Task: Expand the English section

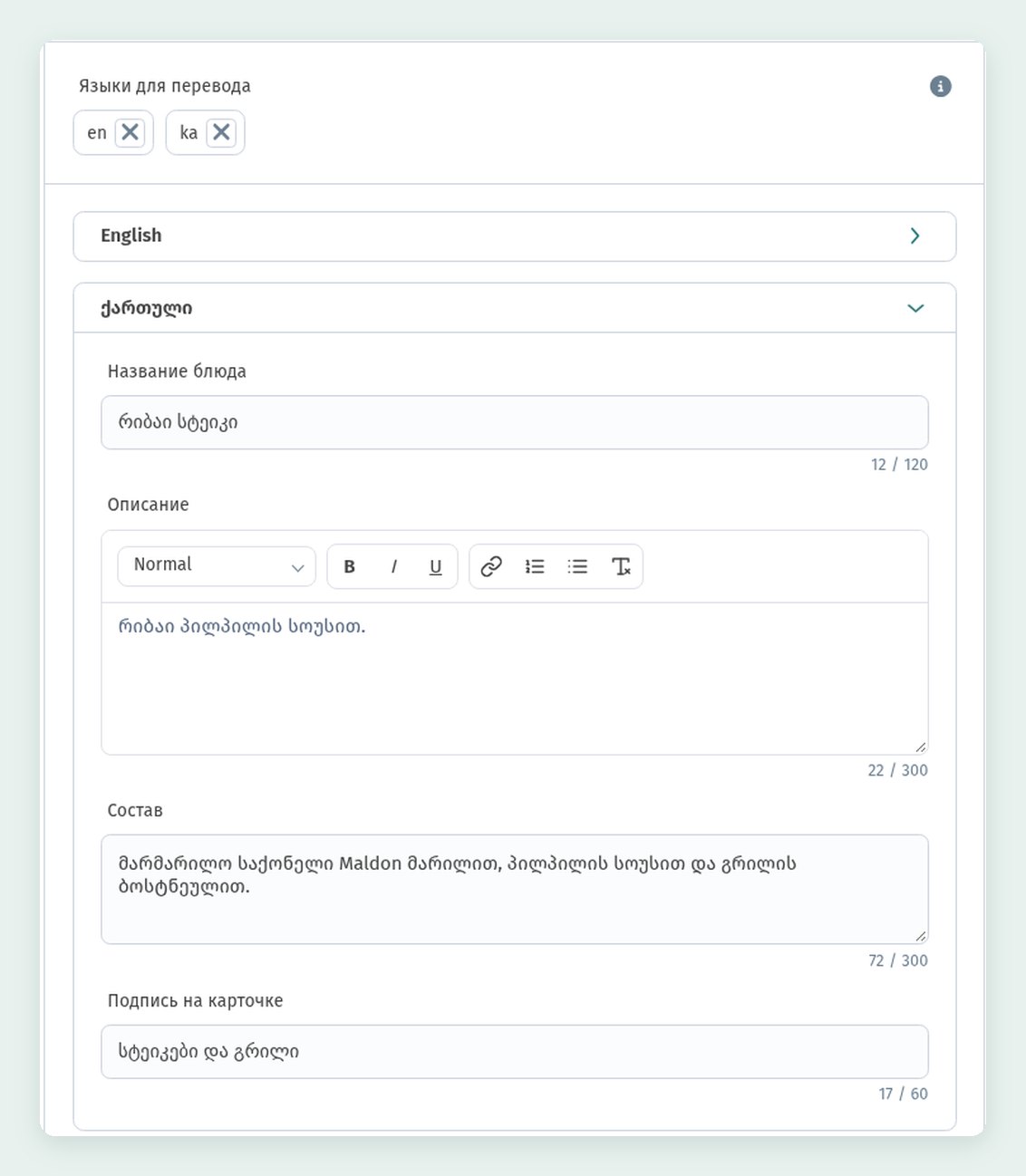Action: click(515, 236)
